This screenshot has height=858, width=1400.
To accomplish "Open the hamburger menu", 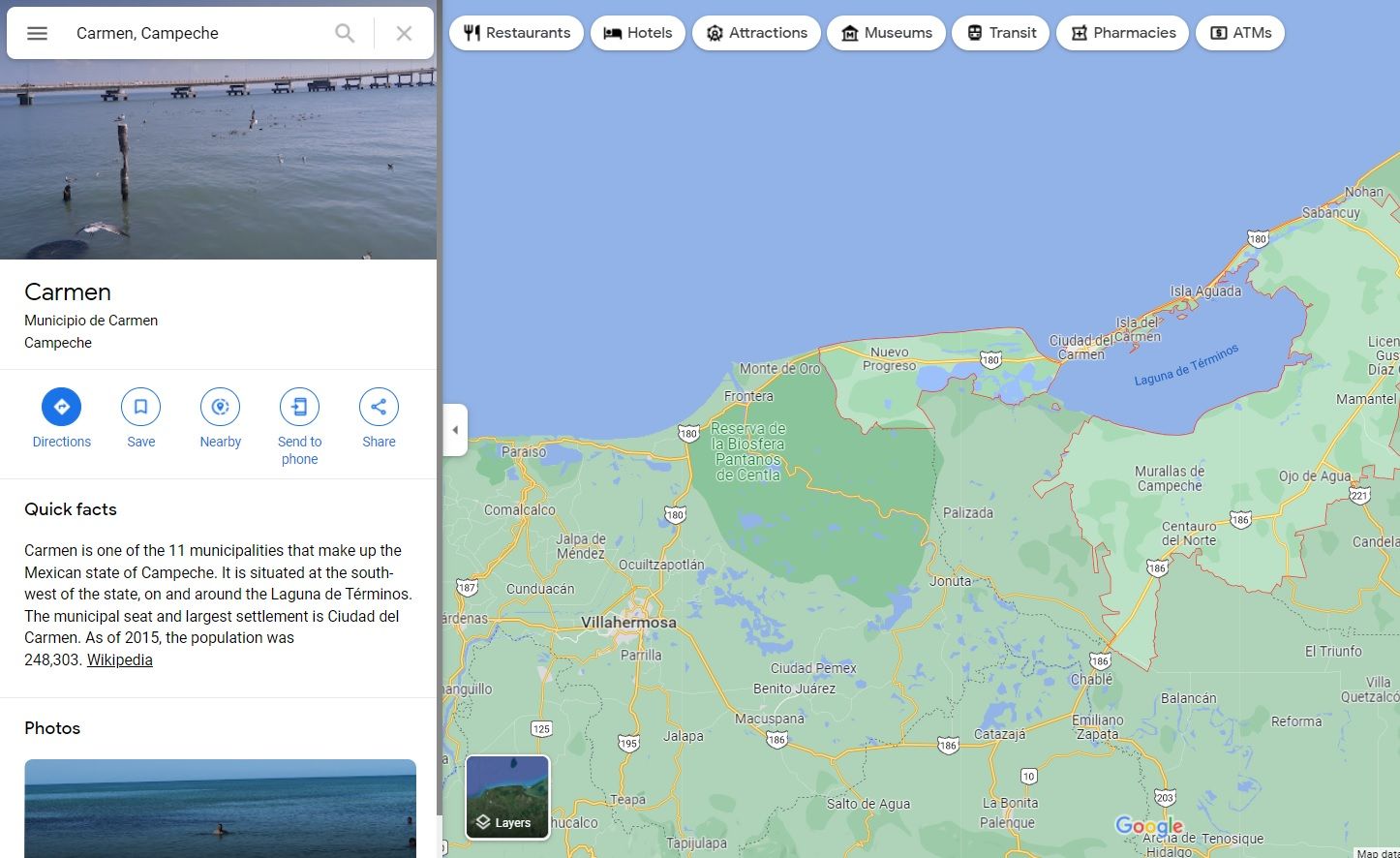I will click(37, 32).
